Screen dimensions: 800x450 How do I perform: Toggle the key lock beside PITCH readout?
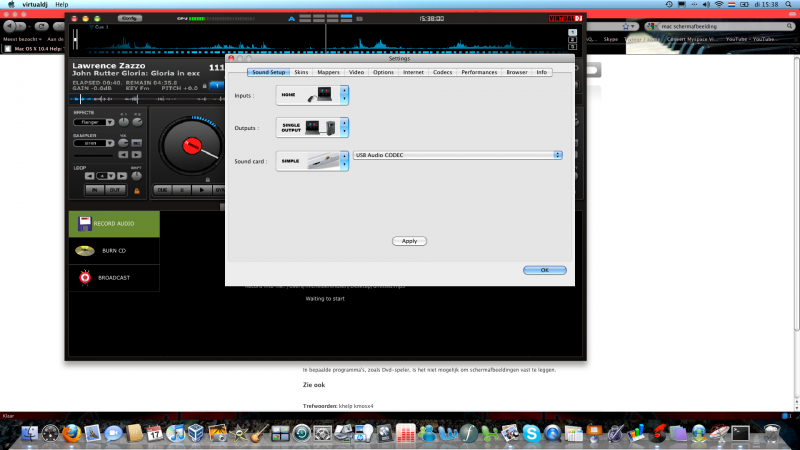(x=205, y=86)
